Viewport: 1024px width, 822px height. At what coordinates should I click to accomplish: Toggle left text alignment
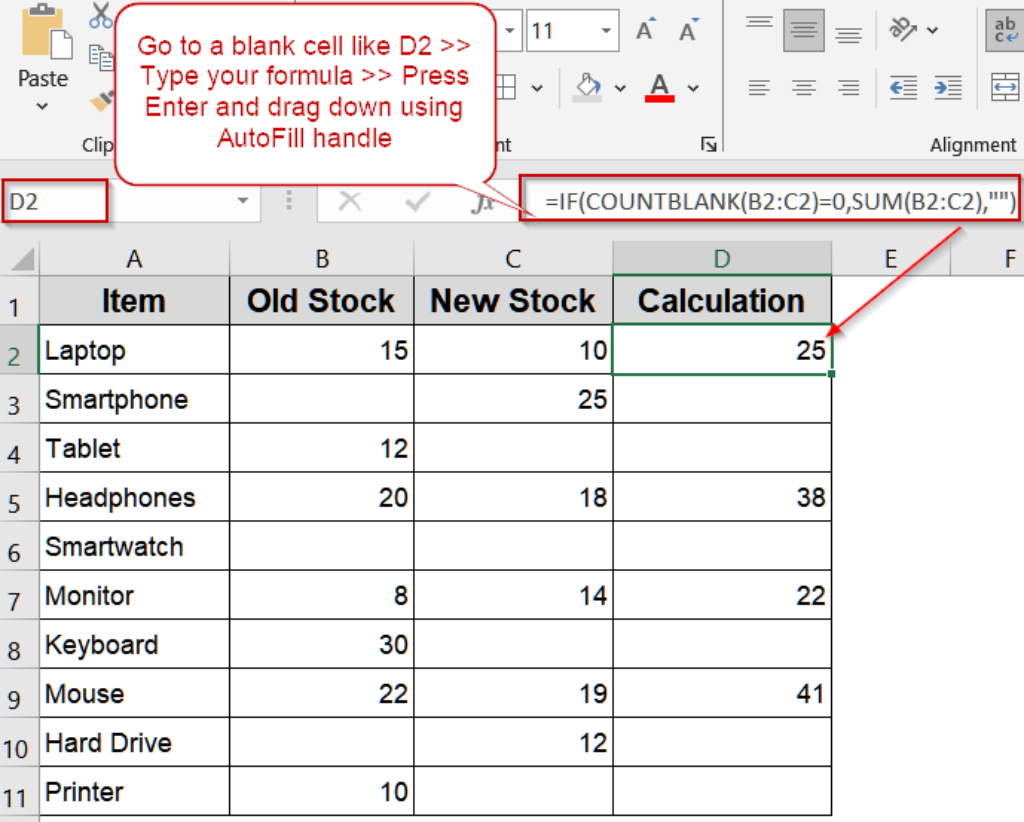pyautogui.click(x=761, y=89)
